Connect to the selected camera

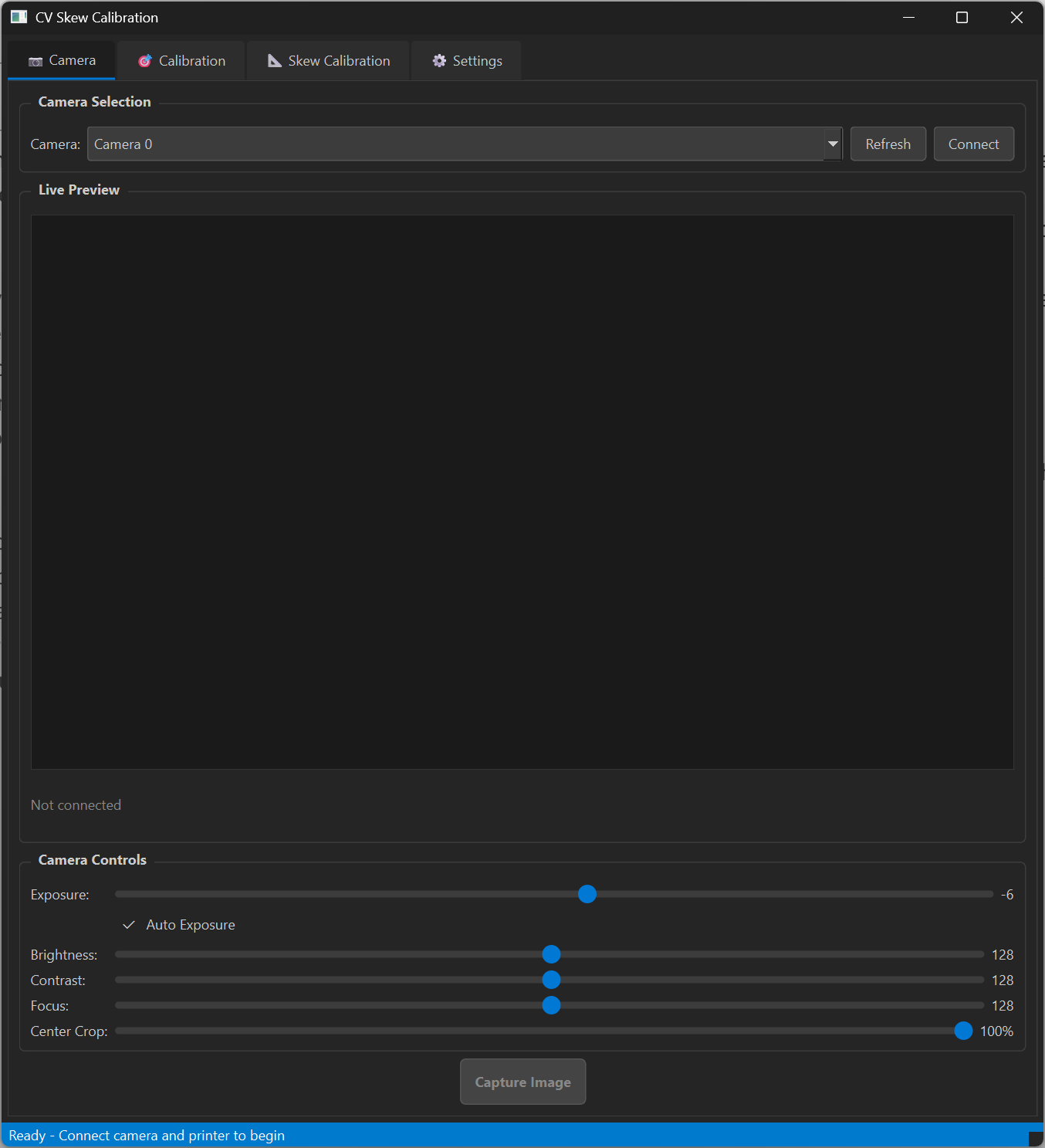pyautogui.click(x=974, y=144)
